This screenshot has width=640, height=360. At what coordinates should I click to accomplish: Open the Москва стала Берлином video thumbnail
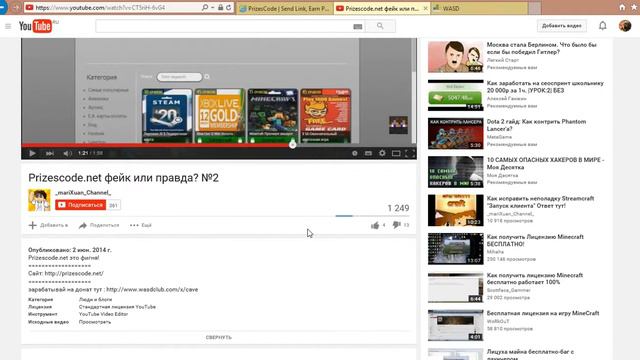tap(456, 56)
